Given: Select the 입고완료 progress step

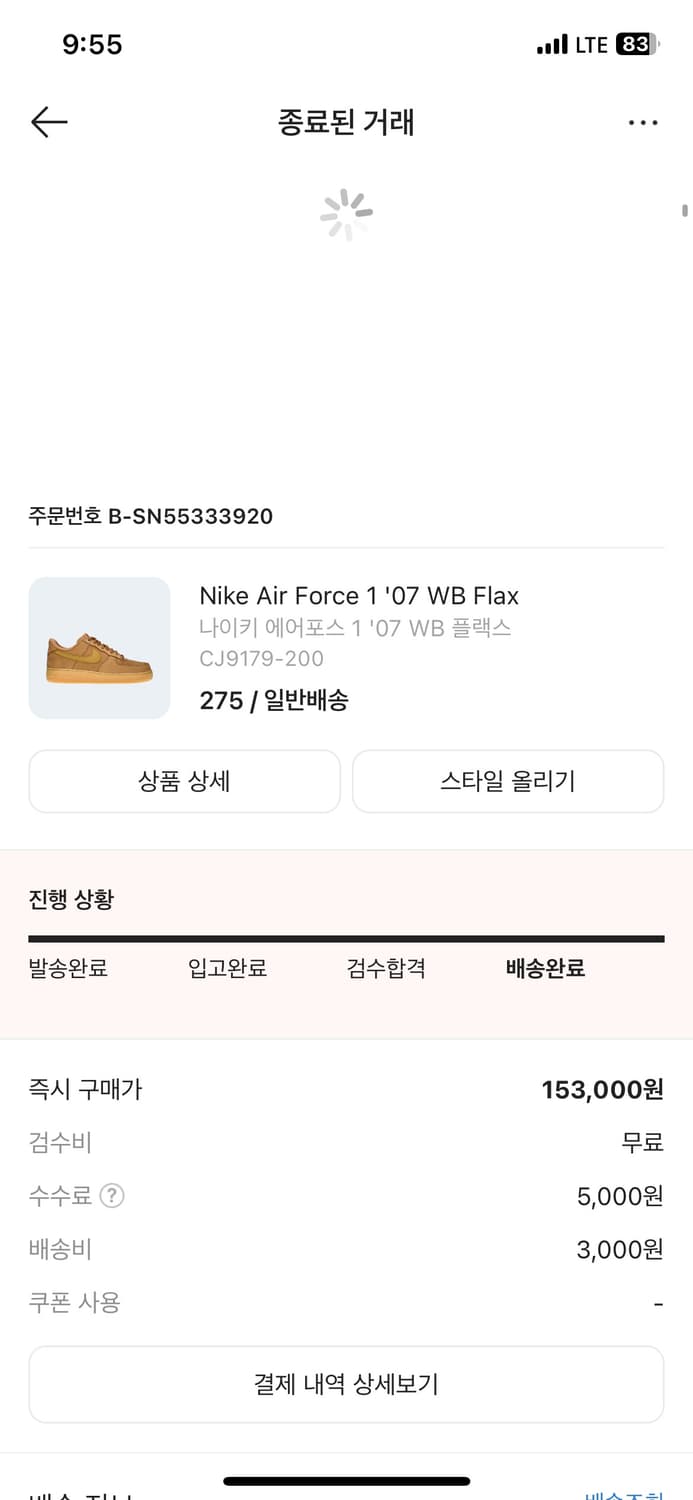Looking at the screenshot, I should (x=227, y=968).
